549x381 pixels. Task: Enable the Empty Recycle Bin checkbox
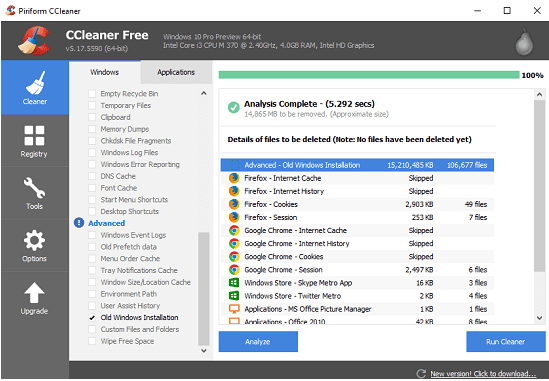pos(92,93)
